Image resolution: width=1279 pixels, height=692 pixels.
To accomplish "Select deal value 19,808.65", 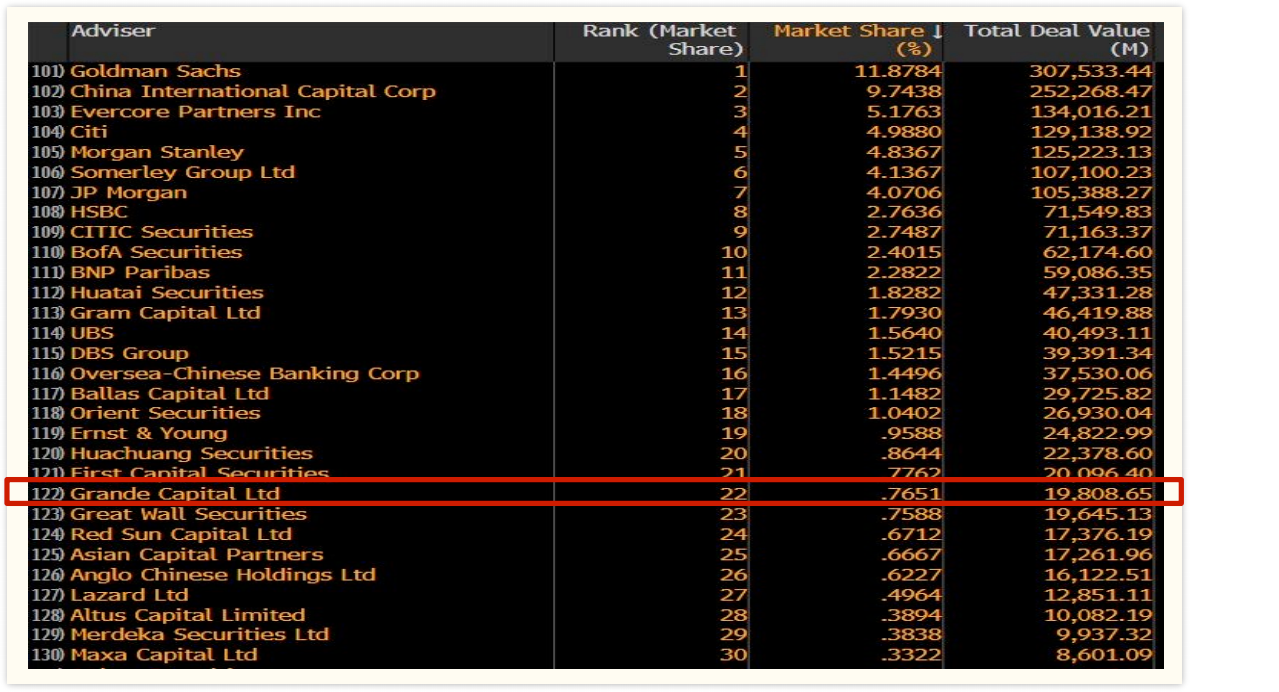I will [x=1097, y=494].
